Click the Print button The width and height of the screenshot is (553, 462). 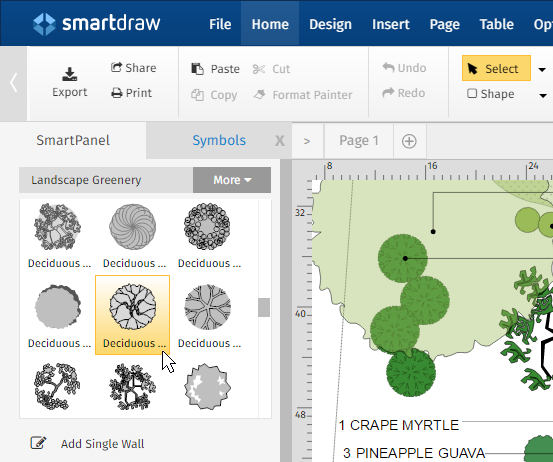coord(132,93)
